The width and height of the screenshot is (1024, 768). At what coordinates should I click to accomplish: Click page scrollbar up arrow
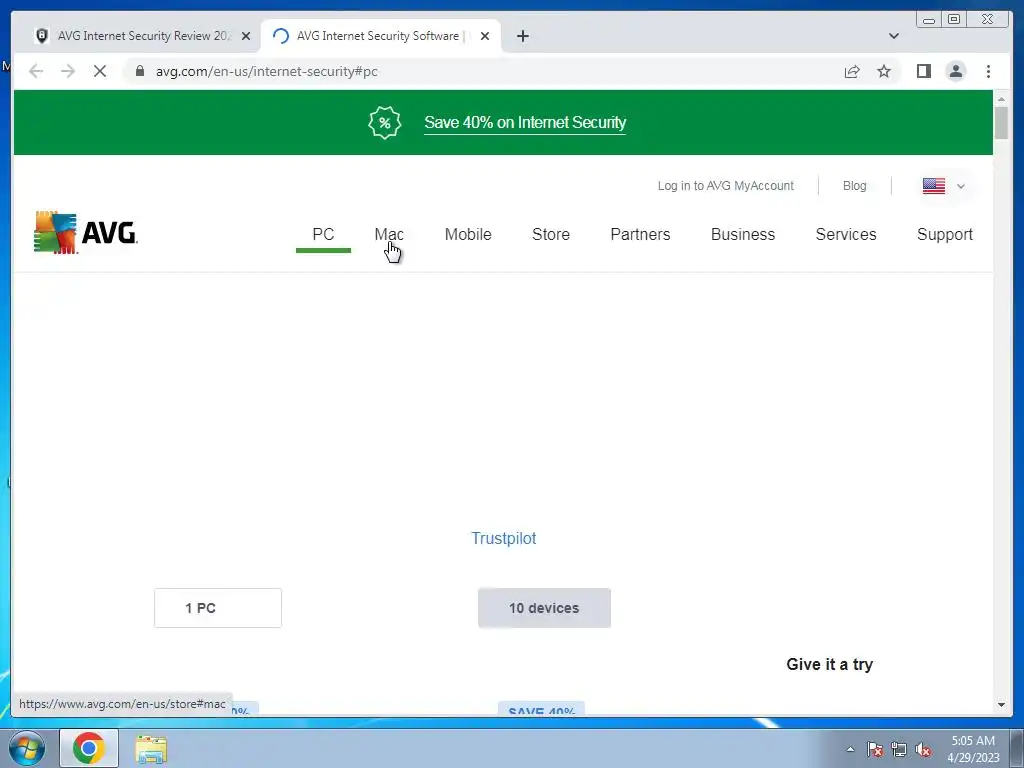tap(1001, 99)
